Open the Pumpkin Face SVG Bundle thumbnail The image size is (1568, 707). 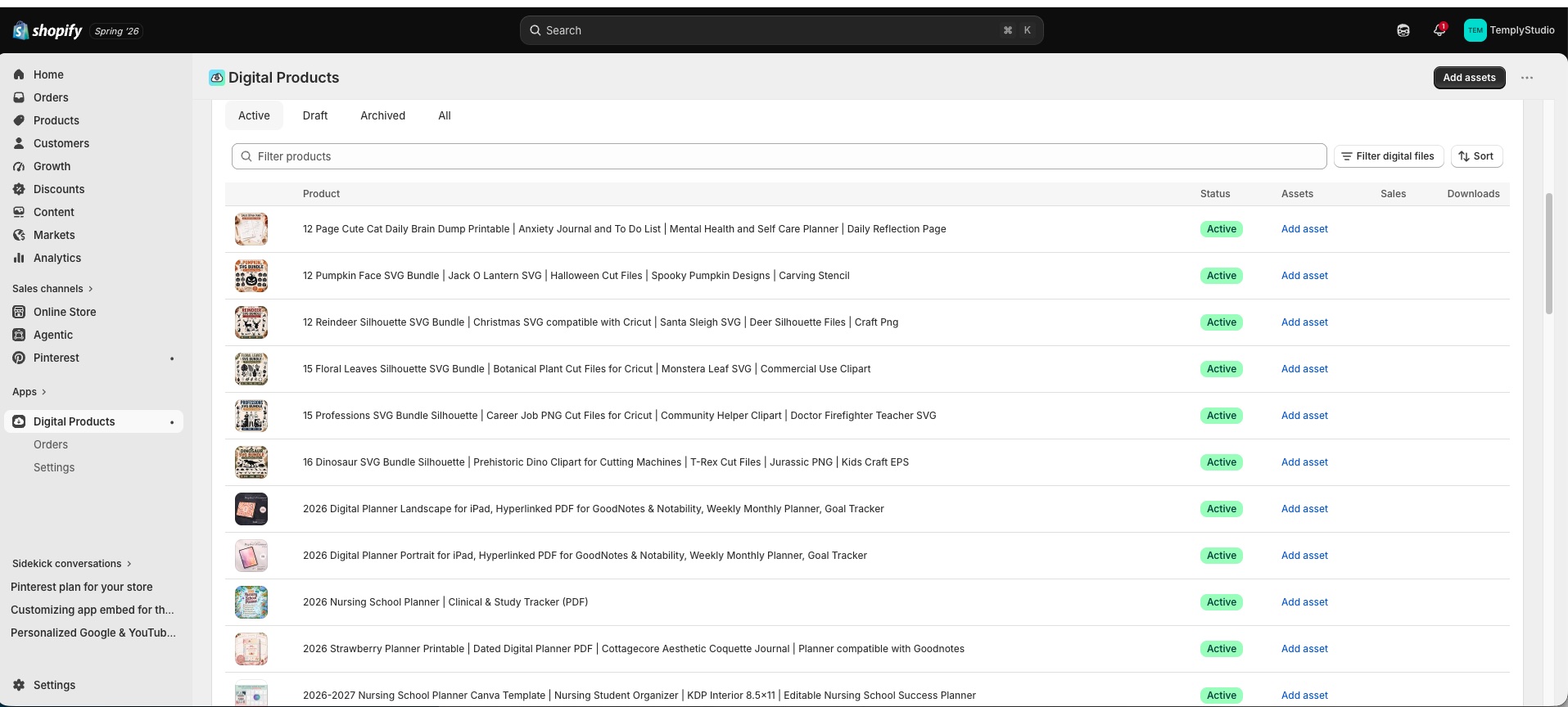coord(251,276)
